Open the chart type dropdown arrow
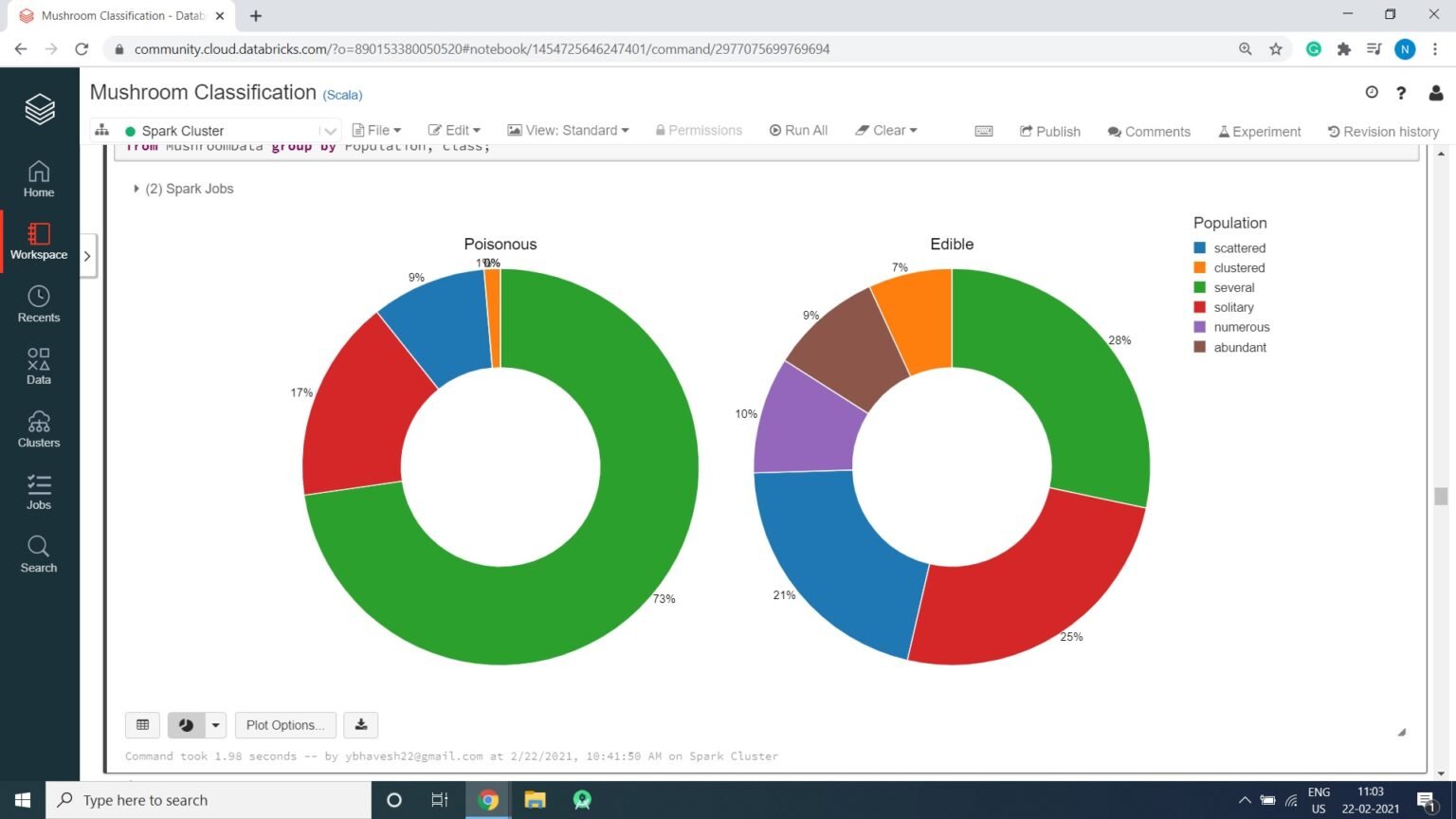Viewport: 1456px width, 819px height. tap(215, 725)
